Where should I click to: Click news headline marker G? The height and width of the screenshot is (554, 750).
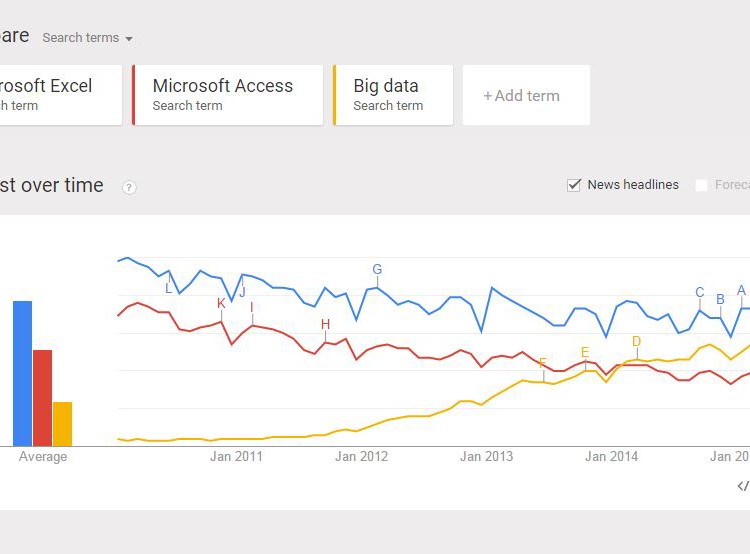(x=377, y=270)
